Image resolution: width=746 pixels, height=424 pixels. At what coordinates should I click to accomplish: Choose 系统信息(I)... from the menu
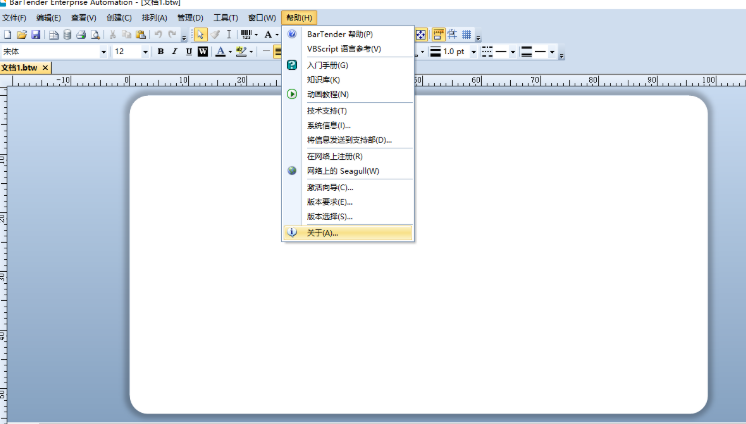pos(328,125)
